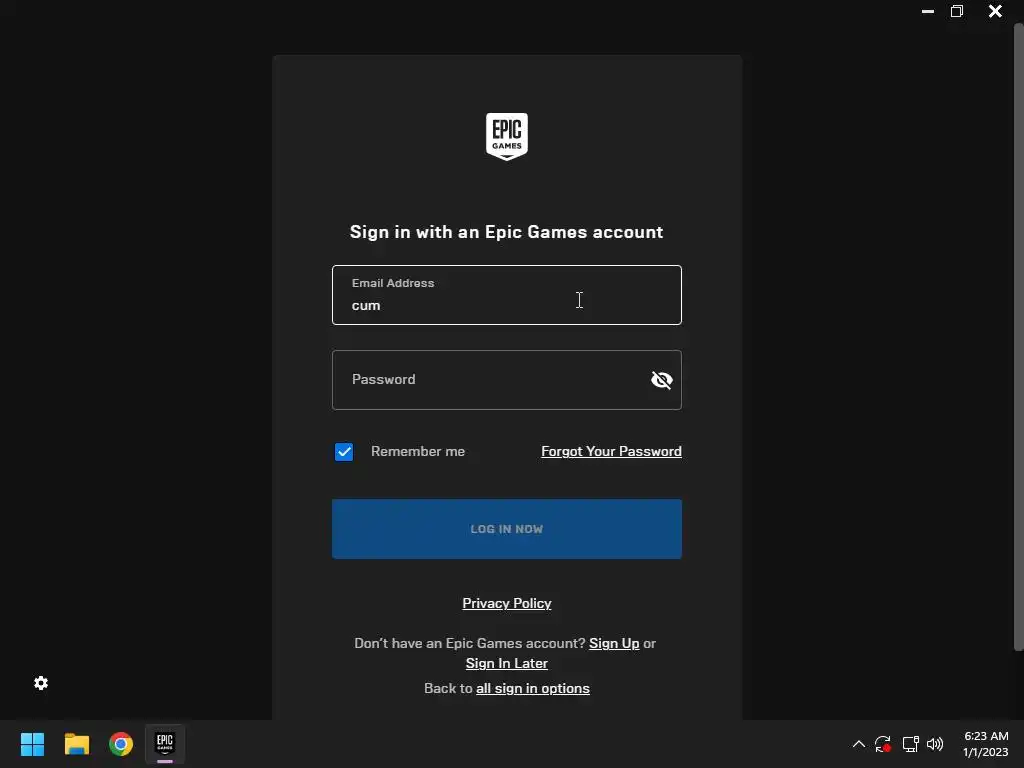Viewport: 1024px width, 768px height.
Task: Click the Password input field
Action: pos(506,379)
